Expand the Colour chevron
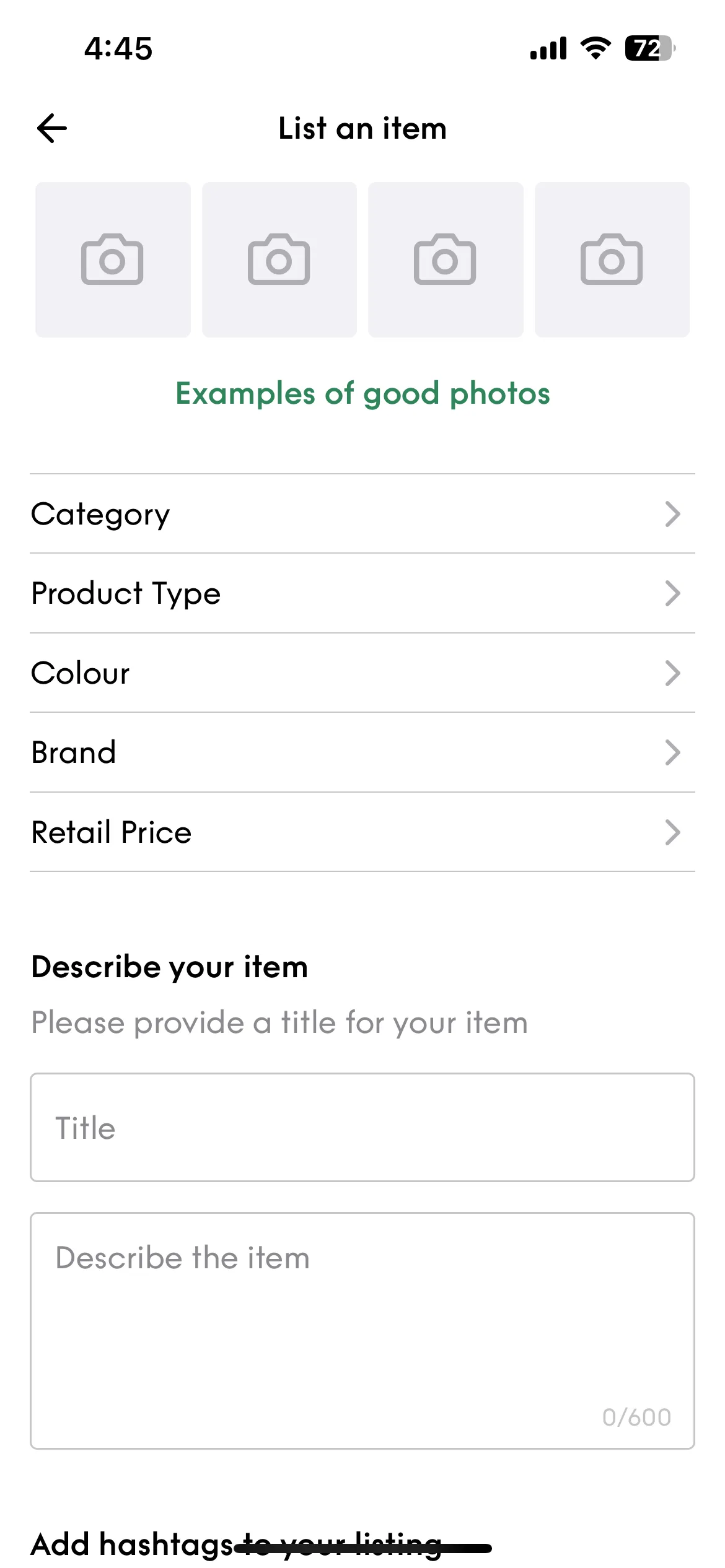 (672, 673)
